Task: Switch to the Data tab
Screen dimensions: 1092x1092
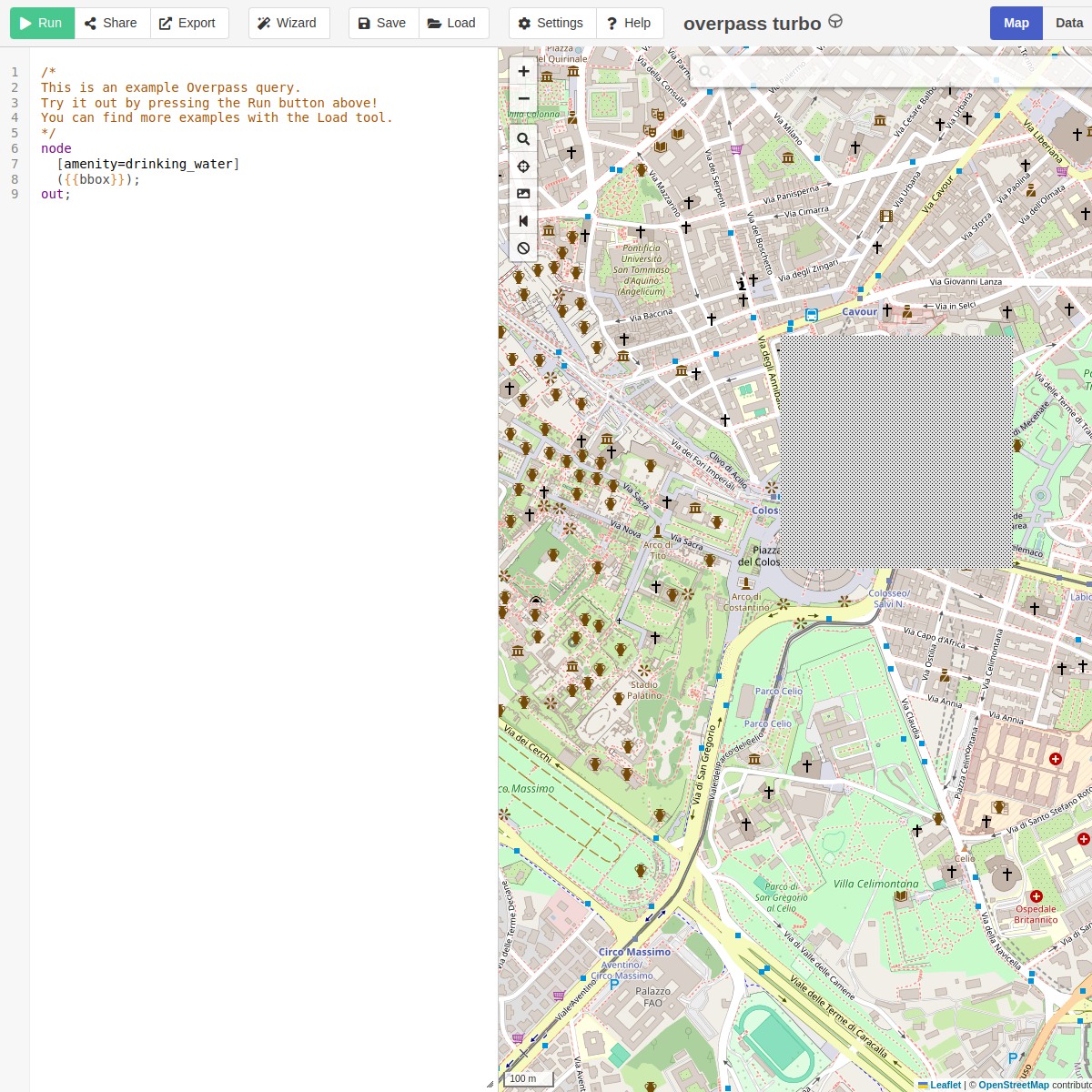Action: click(x=1068, y=23)
